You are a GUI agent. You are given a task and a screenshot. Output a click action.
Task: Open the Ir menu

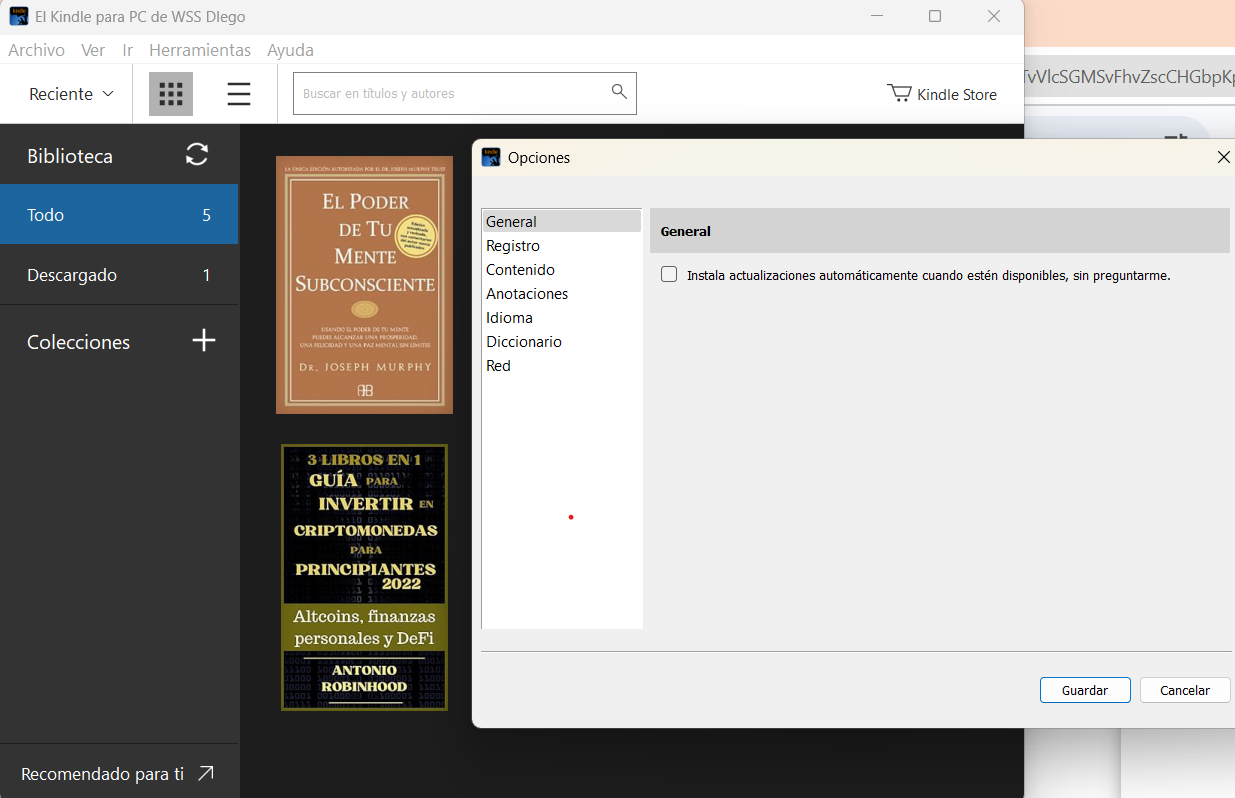pyautogui.click(x=127, y=50)
